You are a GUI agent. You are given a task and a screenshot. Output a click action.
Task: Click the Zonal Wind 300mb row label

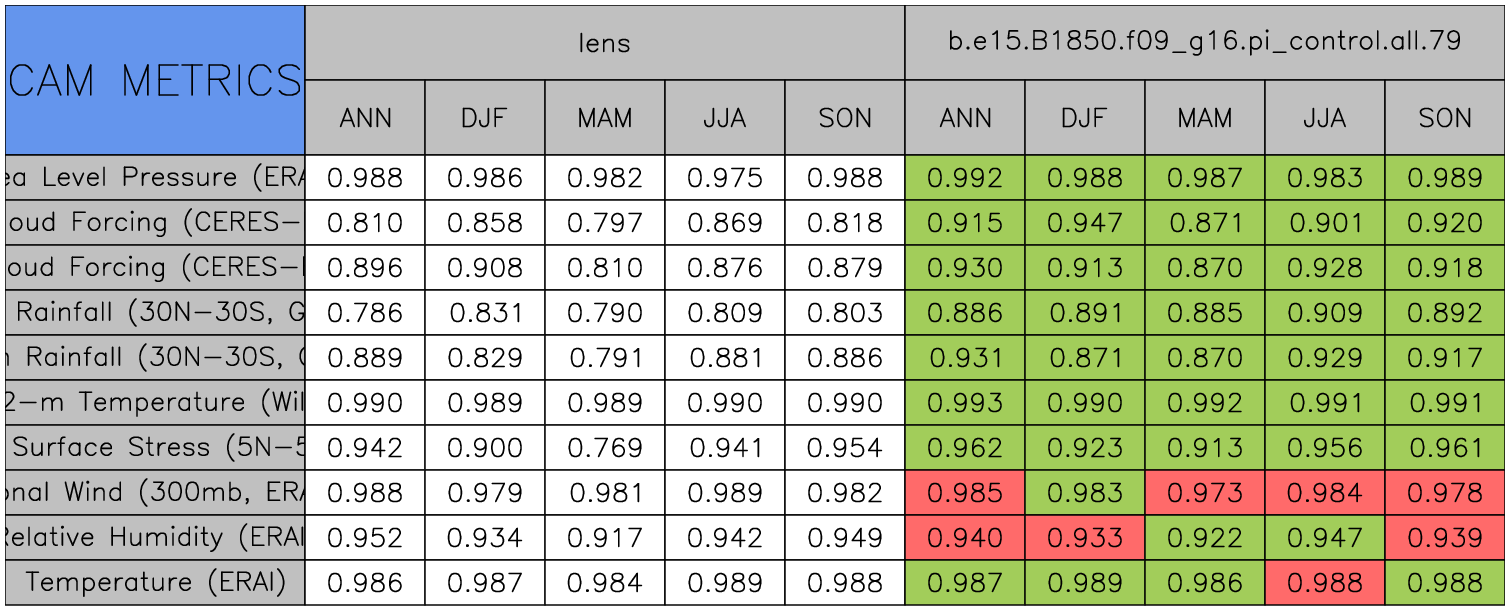point(155,493)
